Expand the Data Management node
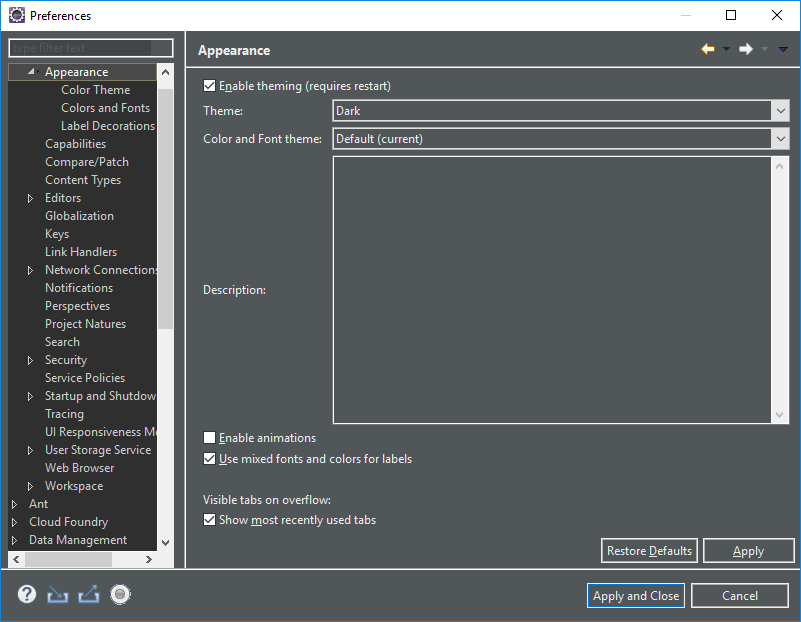Image resolution: width=801 pixels, height=622 pixels. (14, 540)
